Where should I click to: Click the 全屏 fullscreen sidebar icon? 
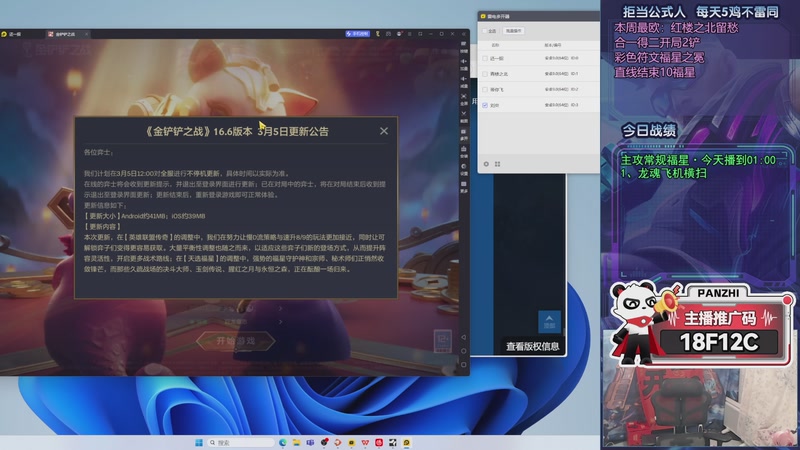coord(463,99)
